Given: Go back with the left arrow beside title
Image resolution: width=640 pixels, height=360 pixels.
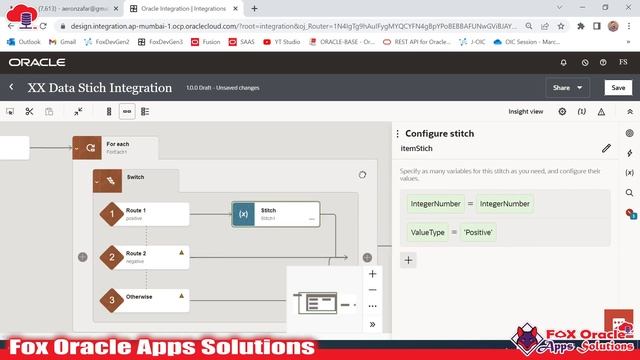Looking at the screenshot, I should coord(11,87).
